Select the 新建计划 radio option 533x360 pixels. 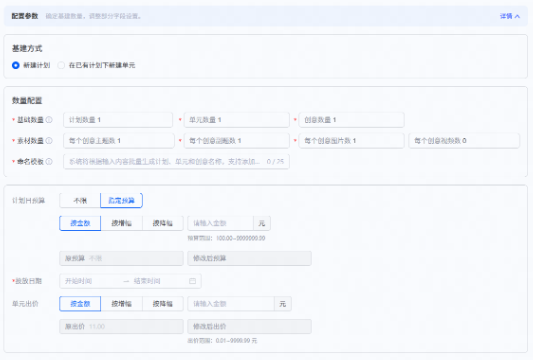click(x=16, y=65)
